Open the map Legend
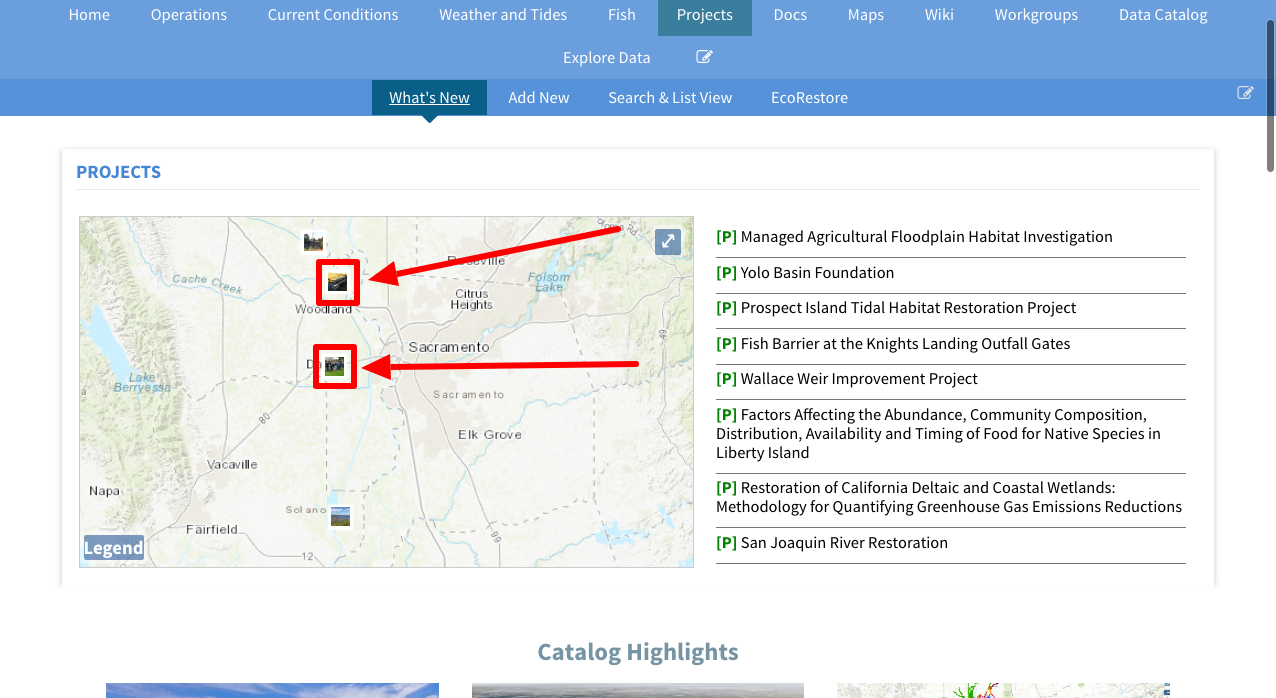The width and height of the screenshot is (1276, 698). (x=113, y=548)
